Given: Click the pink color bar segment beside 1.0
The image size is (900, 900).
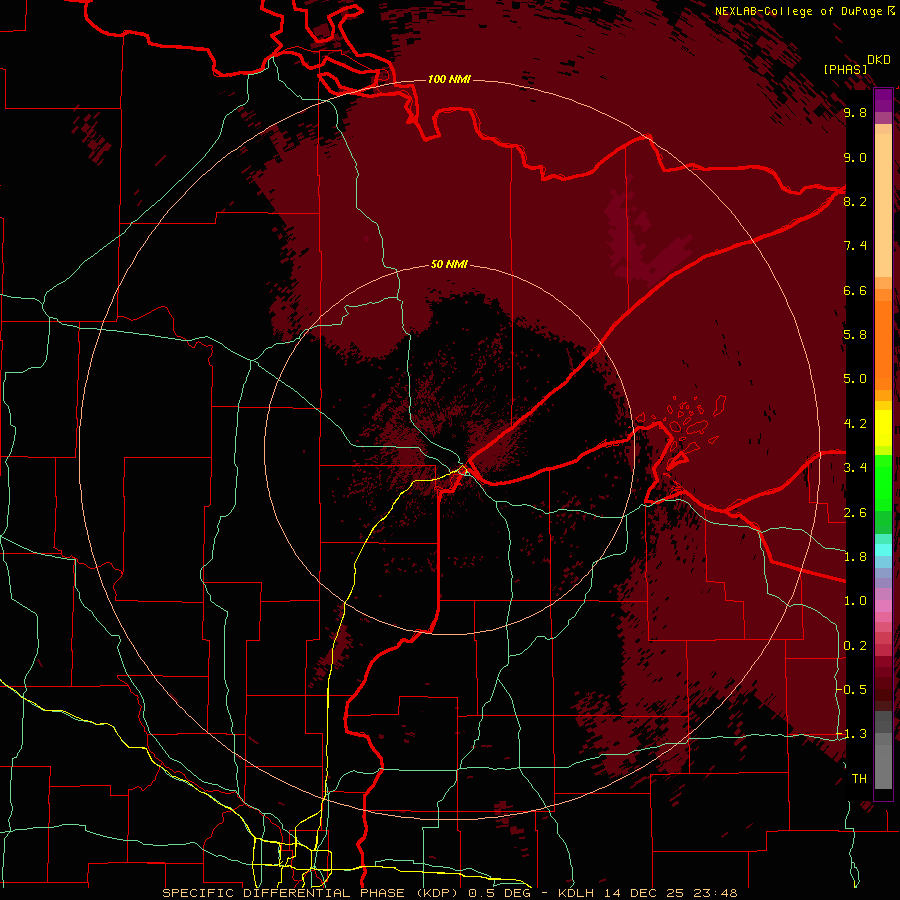Looking at the screenshot, I should [883, 606].
